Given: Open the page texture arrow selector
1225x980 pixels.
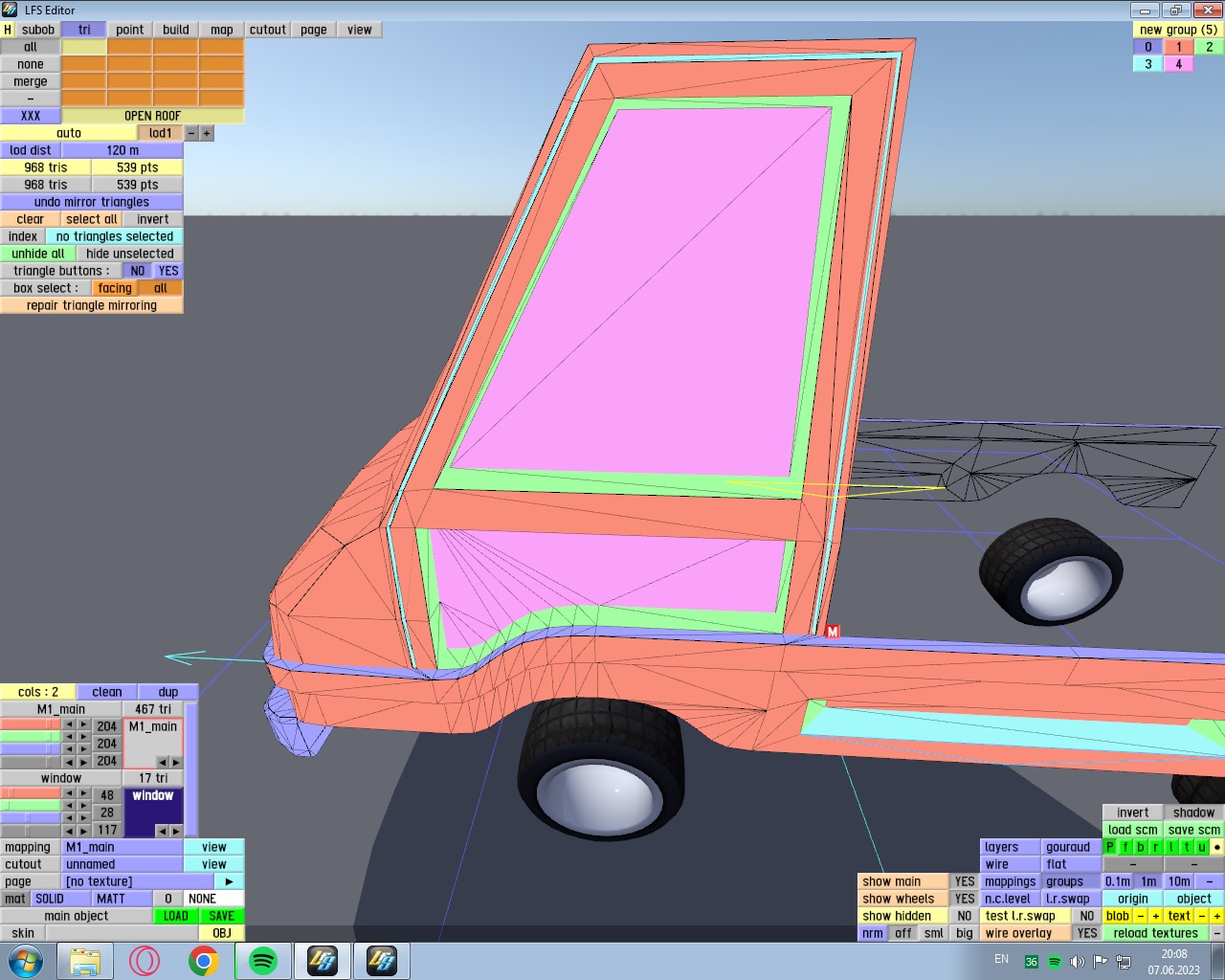Looking at the screenshot, I should pyautogui.click(x=230, y=881).
